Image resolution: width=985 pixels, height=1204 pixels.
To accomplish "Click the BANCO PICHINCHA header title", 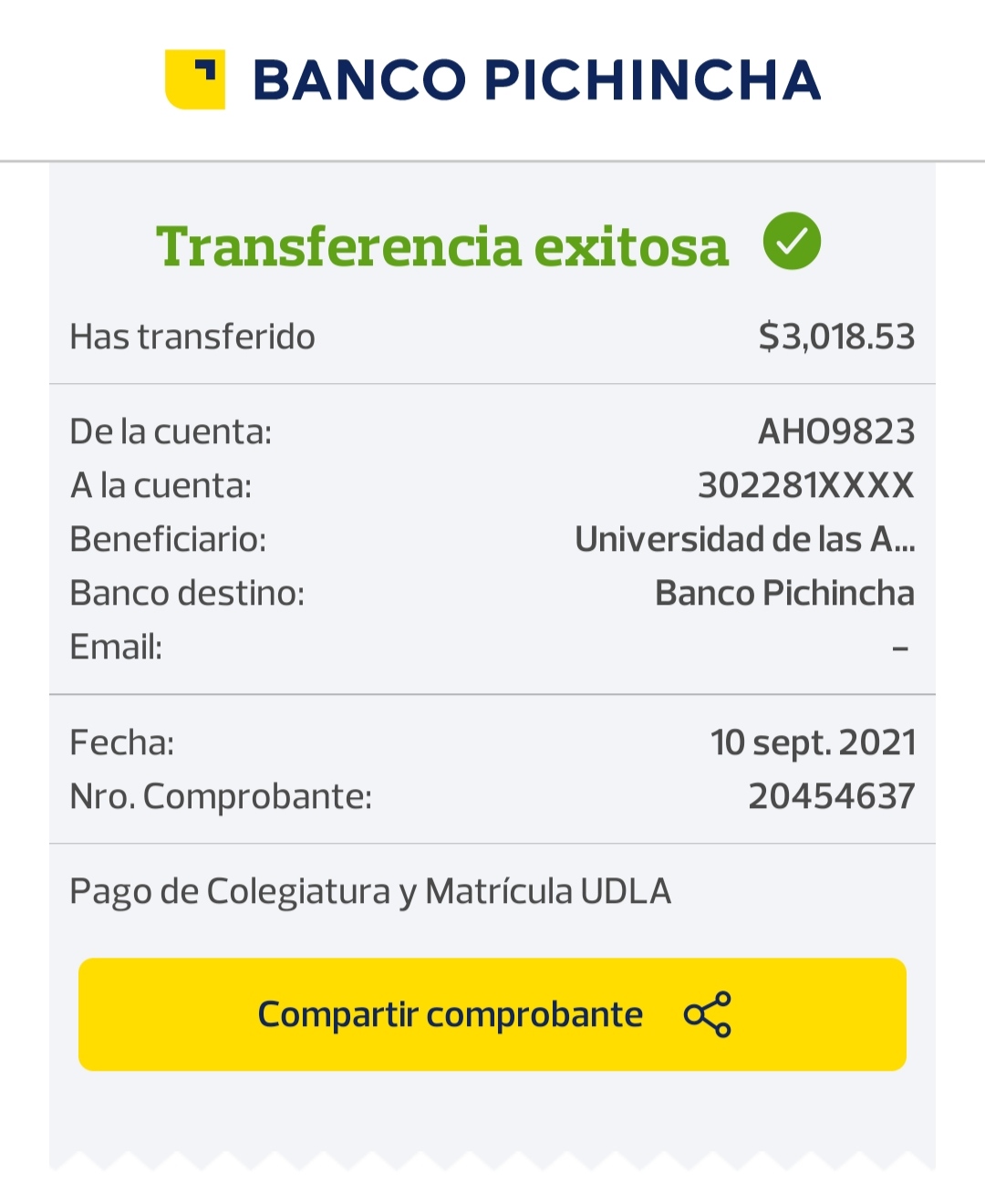I will coord(536,80).
